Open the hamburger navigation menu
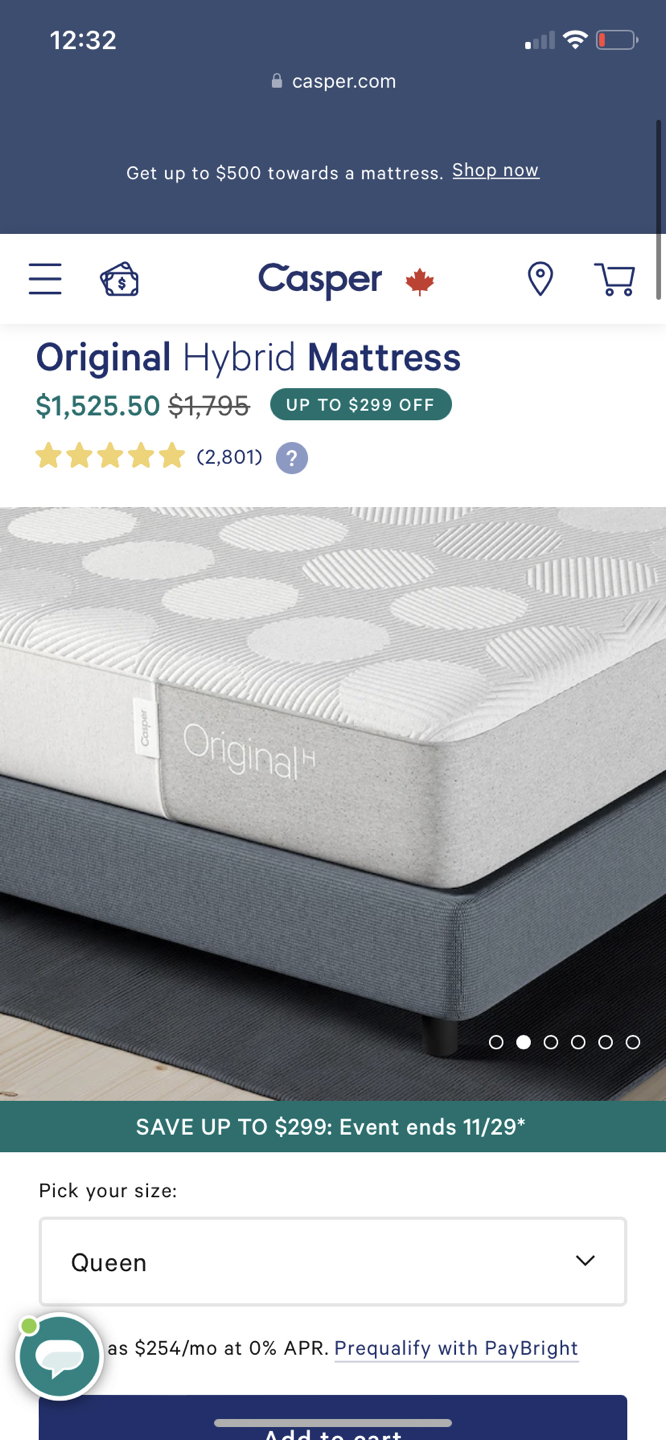 [45, 279]
